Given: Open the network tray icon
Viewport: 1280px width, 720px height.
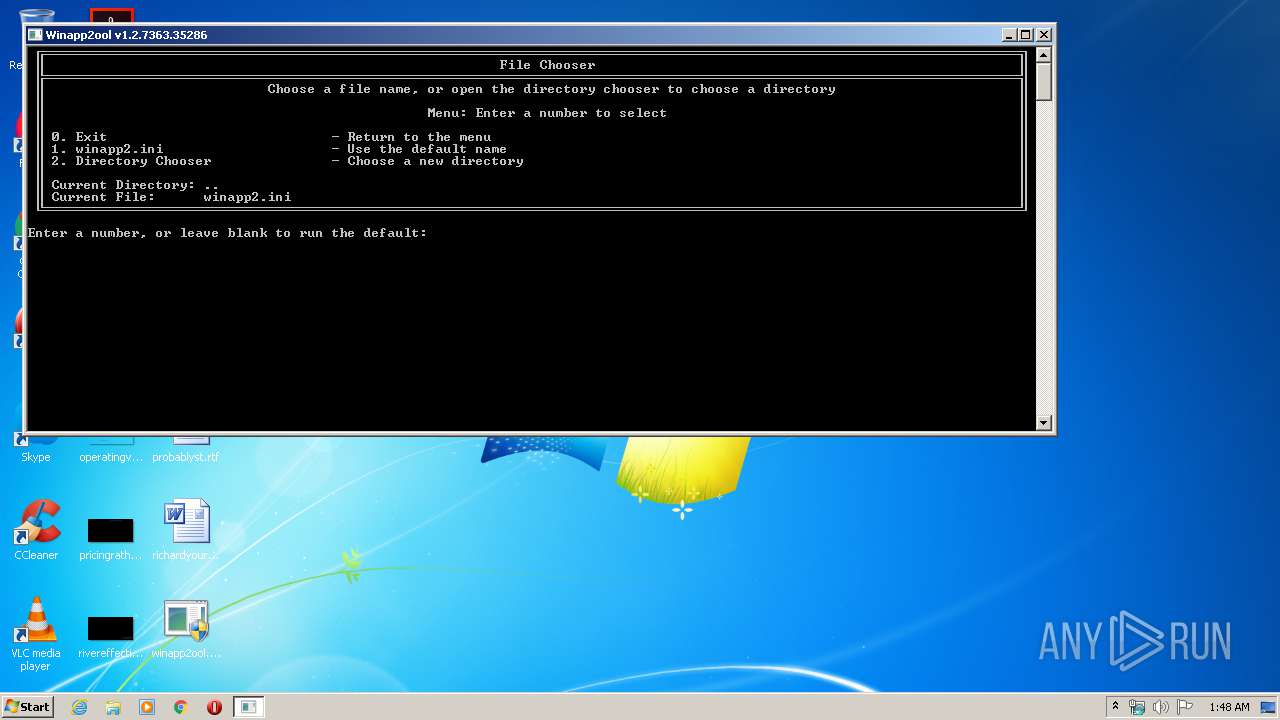Looking at the screenshot, I should [1137, 707].
